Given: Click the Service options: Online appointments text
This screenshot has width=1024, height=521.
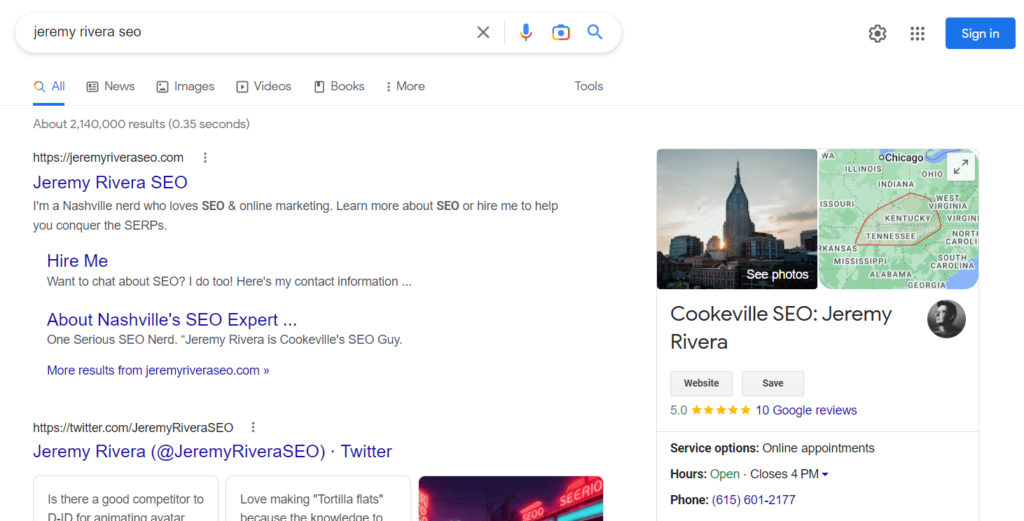Looking at the screenshot, I should pyautogui.click(x=772, y=449).
